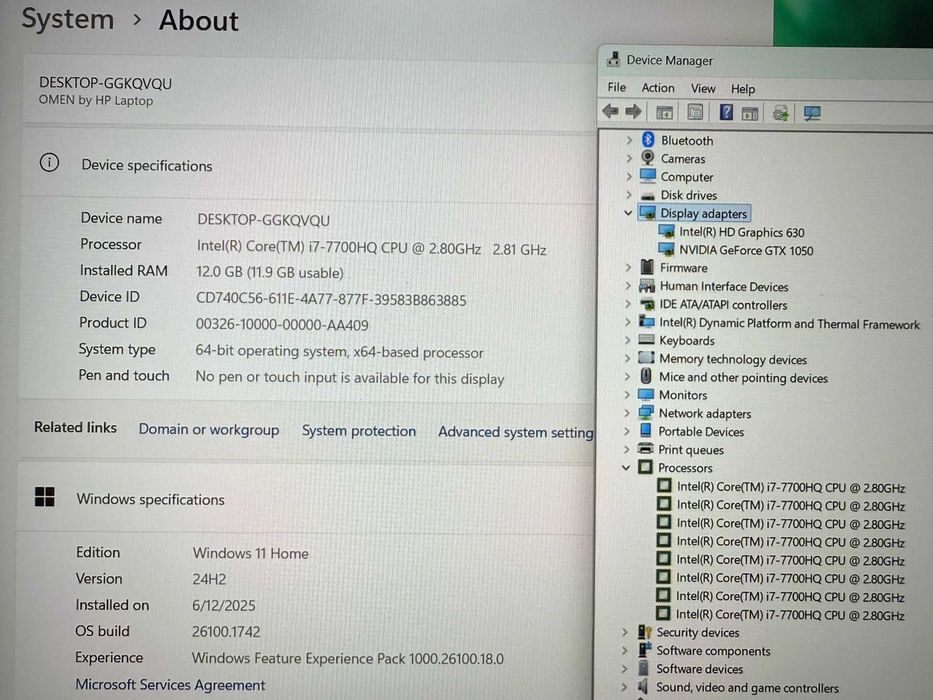Open Advanced system settings link
The image size is (933, 700).
tap(516, 432)
